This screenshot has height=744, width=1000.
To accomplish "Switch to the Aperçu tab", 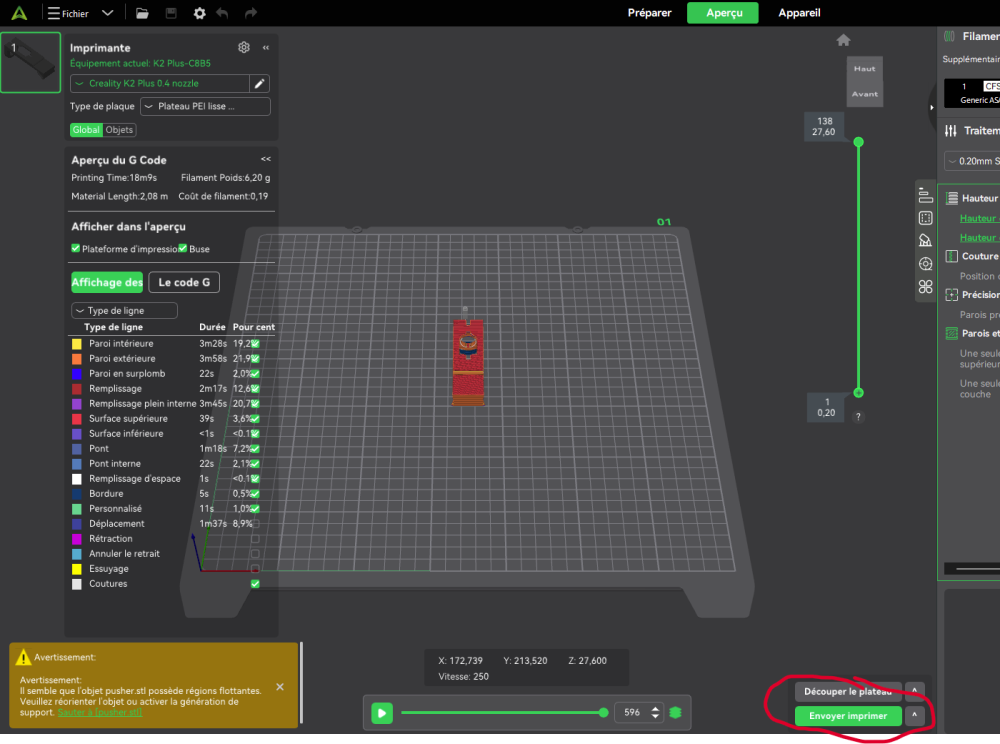I will pos(723,13).
